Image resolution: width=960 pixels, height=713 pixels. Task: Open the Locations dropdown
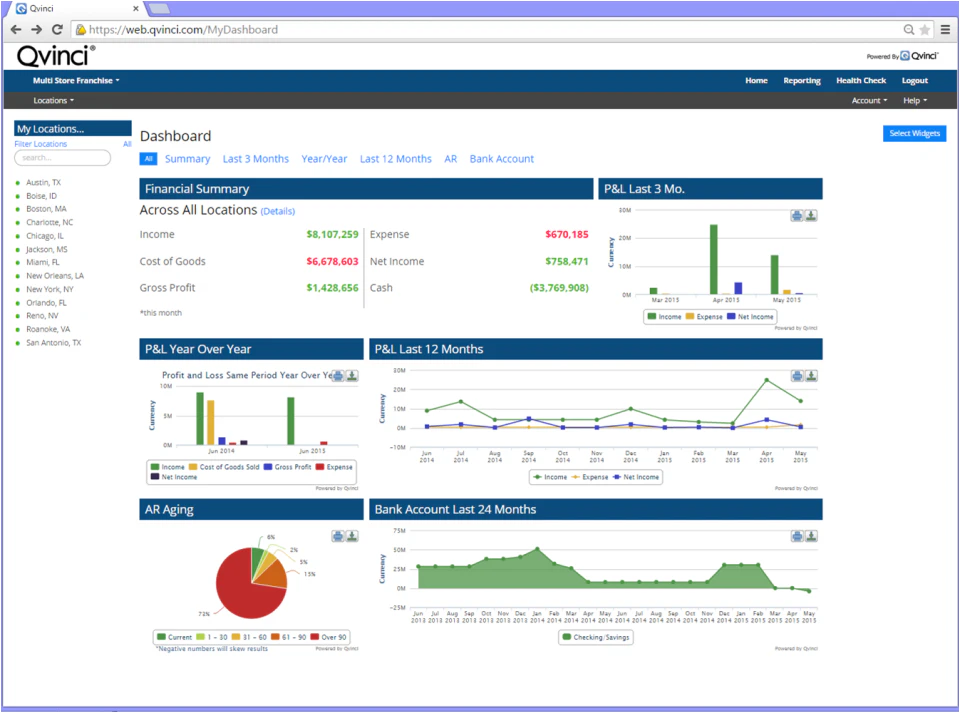(x=52, y=100)
